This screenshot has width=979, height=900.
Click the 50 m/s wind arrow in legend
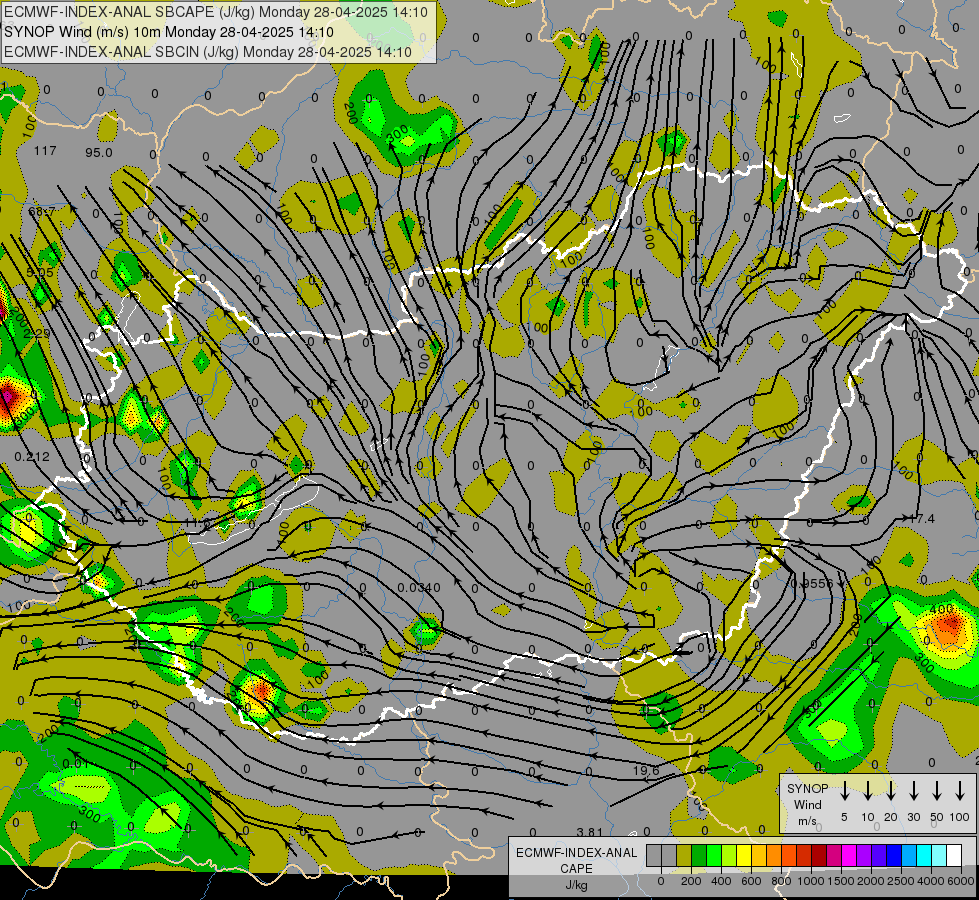click(x=937, y=791)
